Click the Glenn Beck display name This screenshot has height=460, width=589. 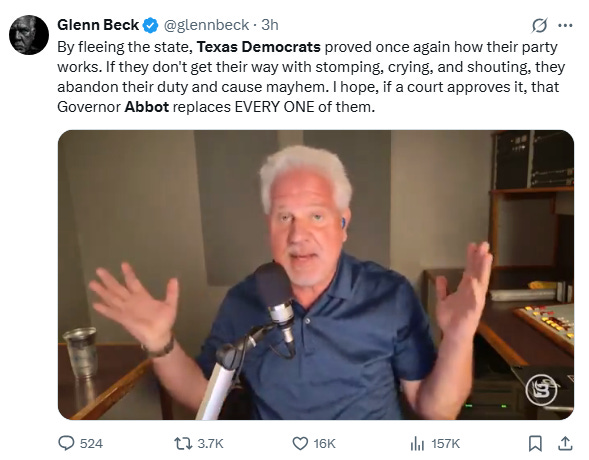[x=98, y=25]
